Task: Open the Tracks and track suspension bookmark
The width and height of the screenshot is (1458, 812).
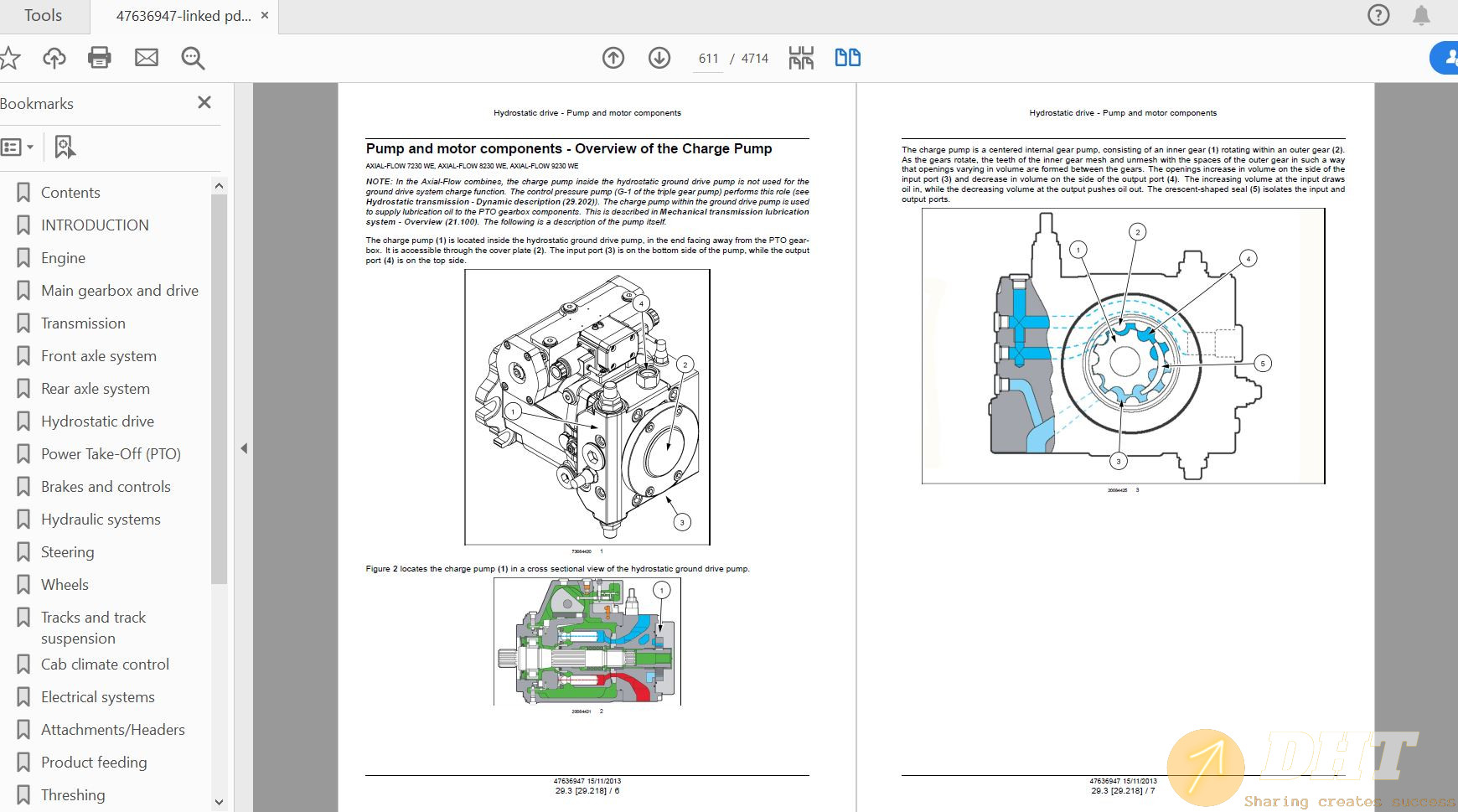Action: pyautogui.click(x=93, y=628)
